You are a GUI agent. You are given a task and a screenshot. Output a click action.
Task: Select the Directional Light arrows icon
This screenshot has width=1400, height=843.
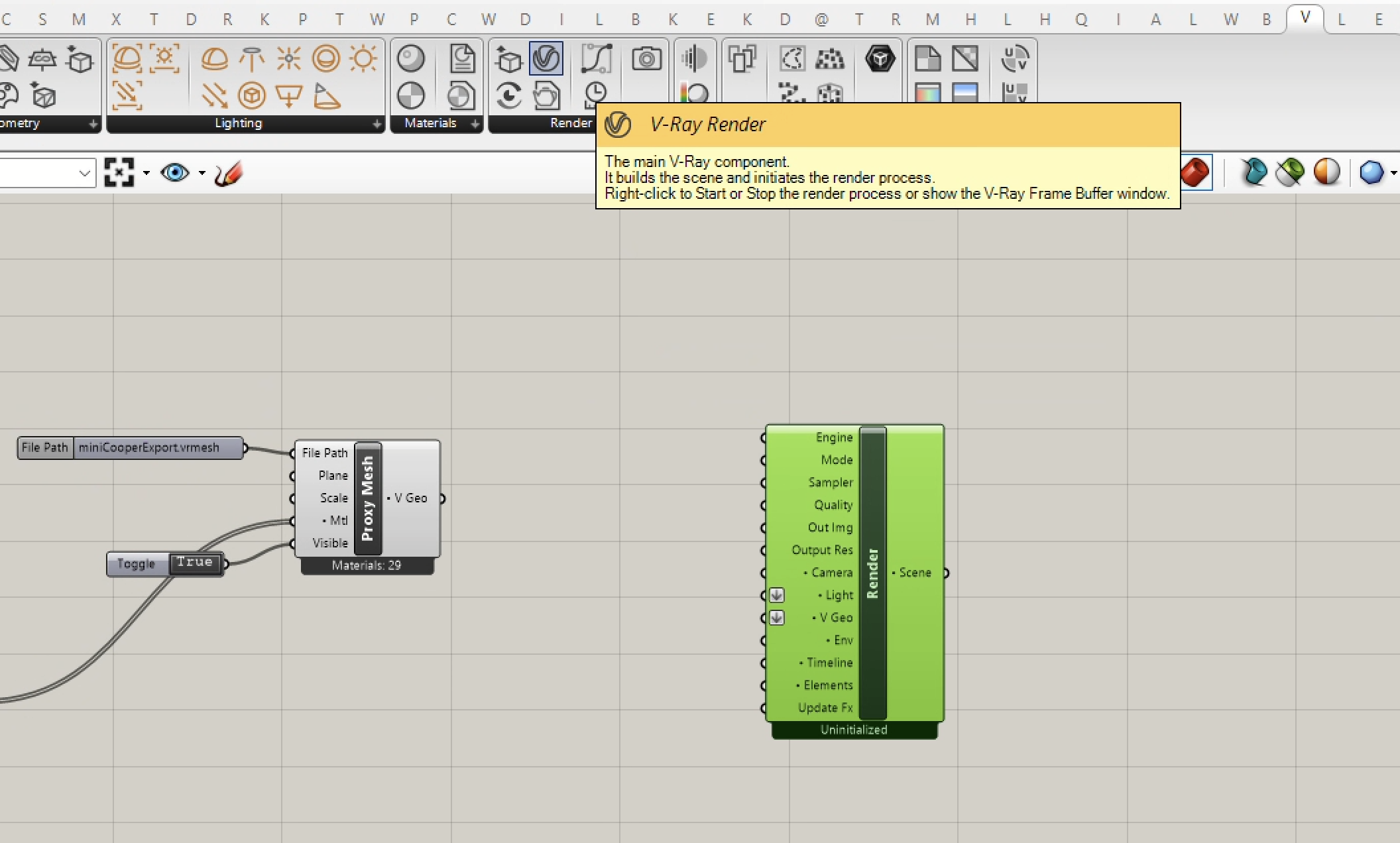click(x=214, y=95)
